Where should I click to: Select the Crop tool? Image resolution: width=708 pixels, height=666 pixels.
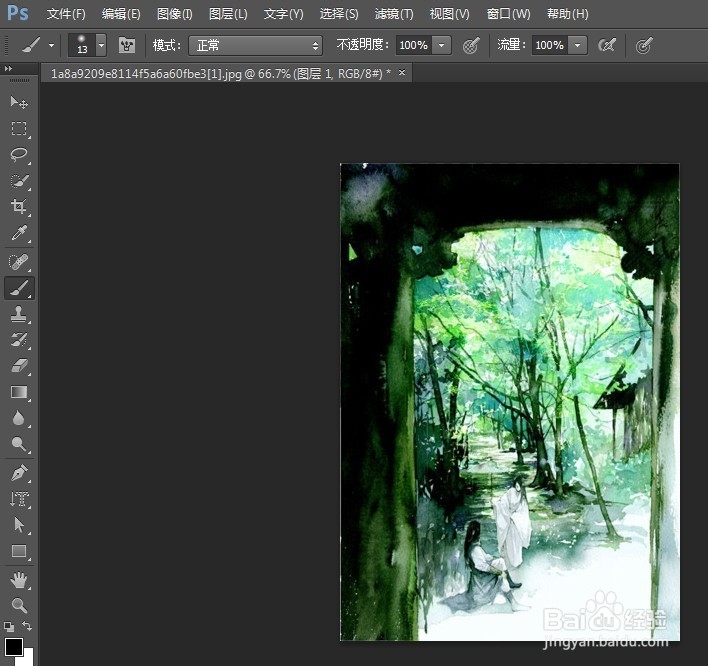(19, 207)
